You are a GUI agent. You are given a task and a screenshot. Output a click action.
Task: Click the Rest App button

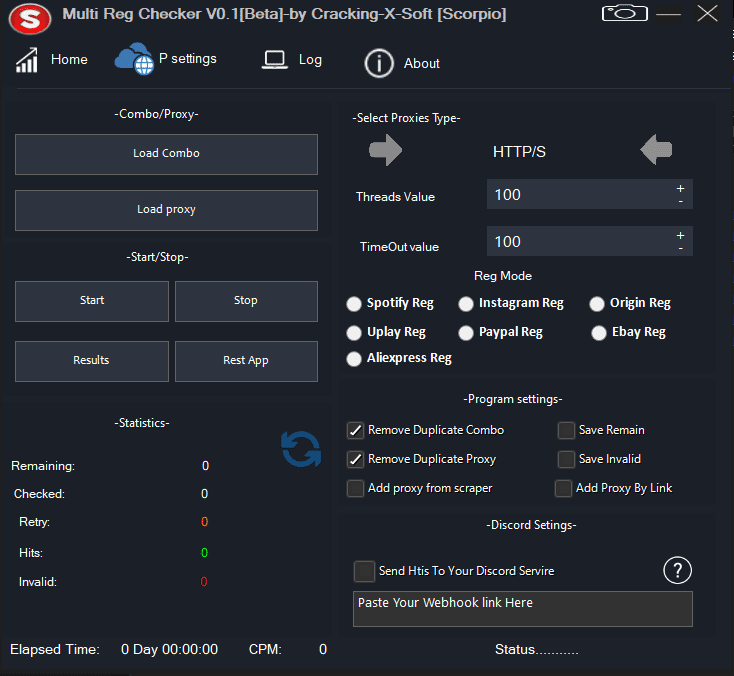click(246, 361)
